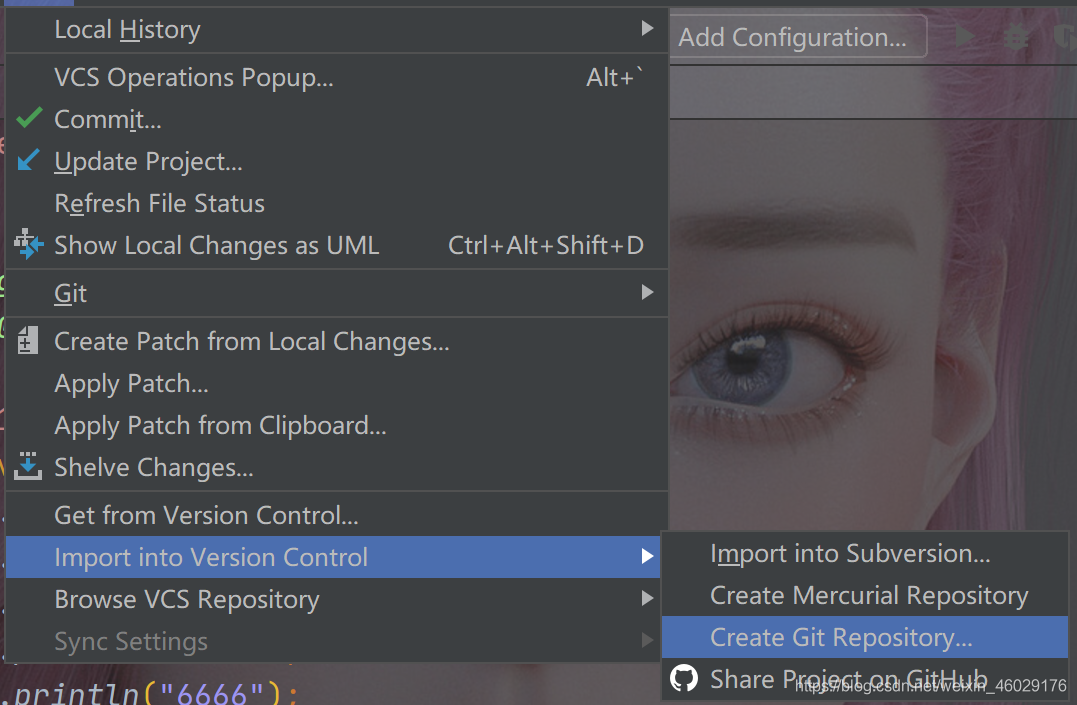1077x705 pixels.
Task: Click the Shelve Changes download icon
Action: point(29,467)
